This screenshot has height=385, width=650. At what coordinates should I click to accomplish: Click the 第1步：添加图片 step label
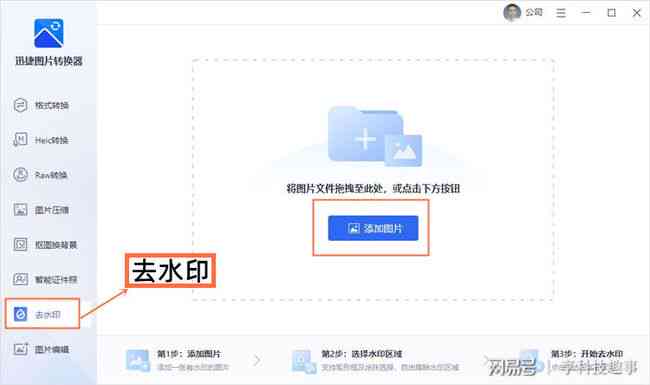(189, 354)
